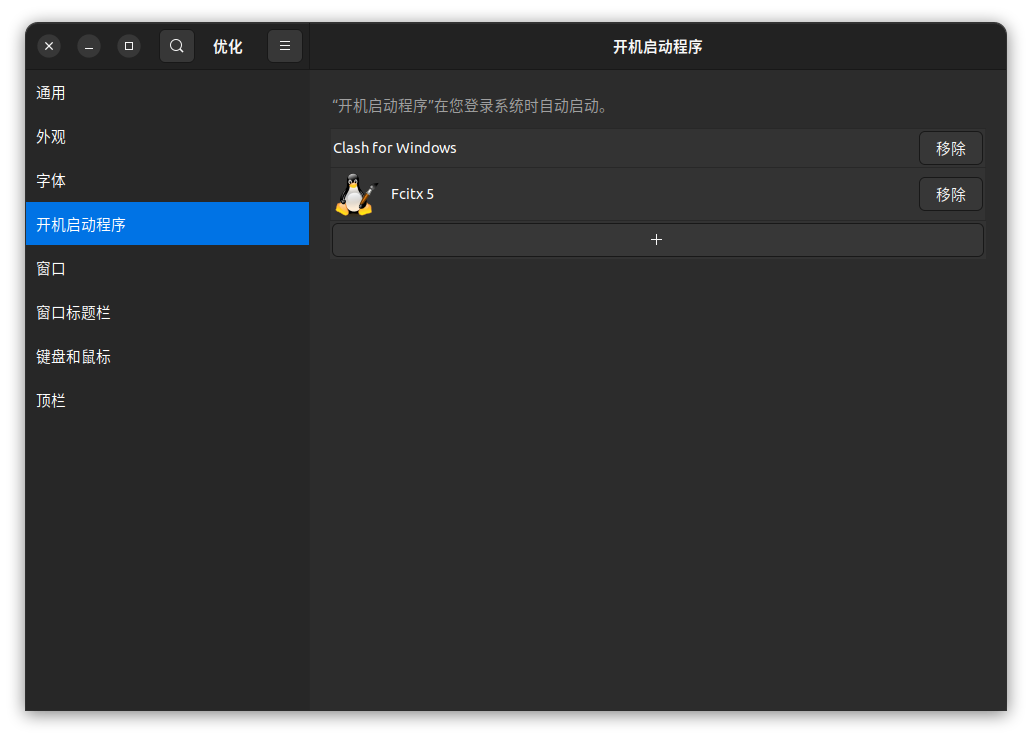The width and height of the screenshot is (1032, 739).
Task: Open the 顶栏 section
Action: click(x=51, y=401)
